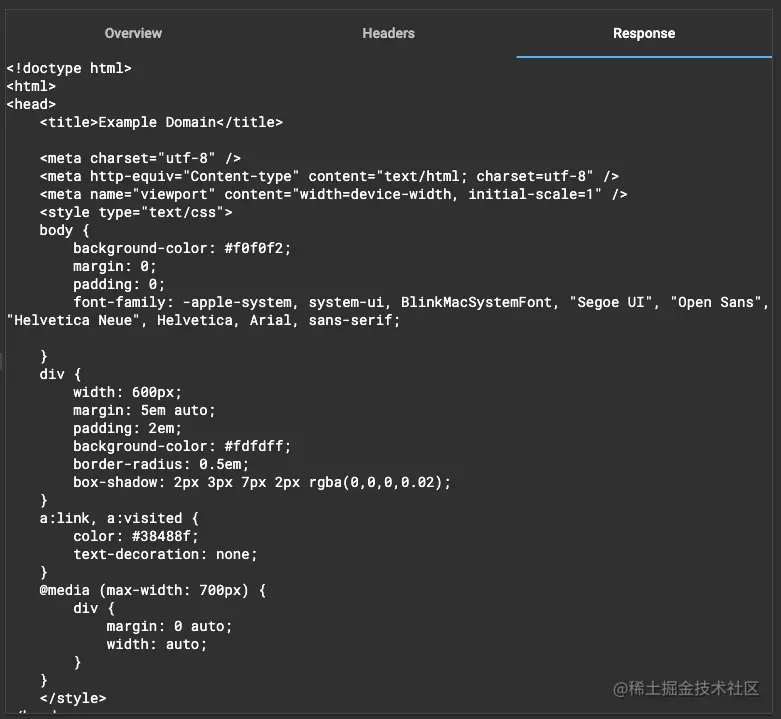Click the meta http-equiv Content-type line
Screen dimensions: 781x719
click(329, 176)
